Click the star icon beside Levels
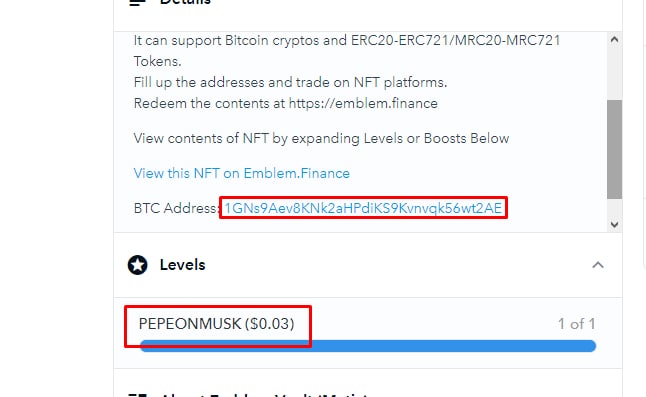 click(x=138, y=265)
